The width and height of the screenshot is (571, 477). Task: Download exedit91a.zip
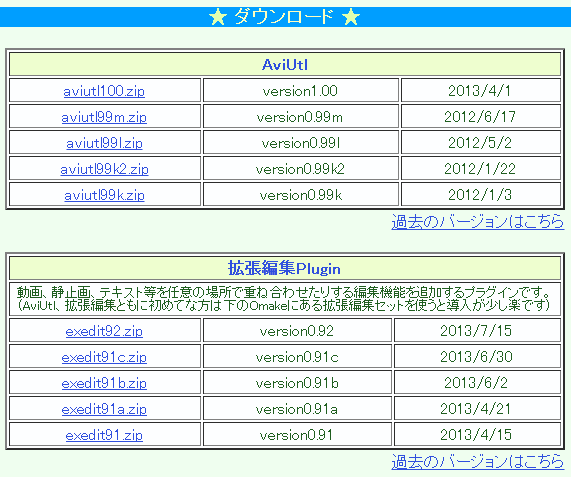pyautogui.click(x=104, y=409)
